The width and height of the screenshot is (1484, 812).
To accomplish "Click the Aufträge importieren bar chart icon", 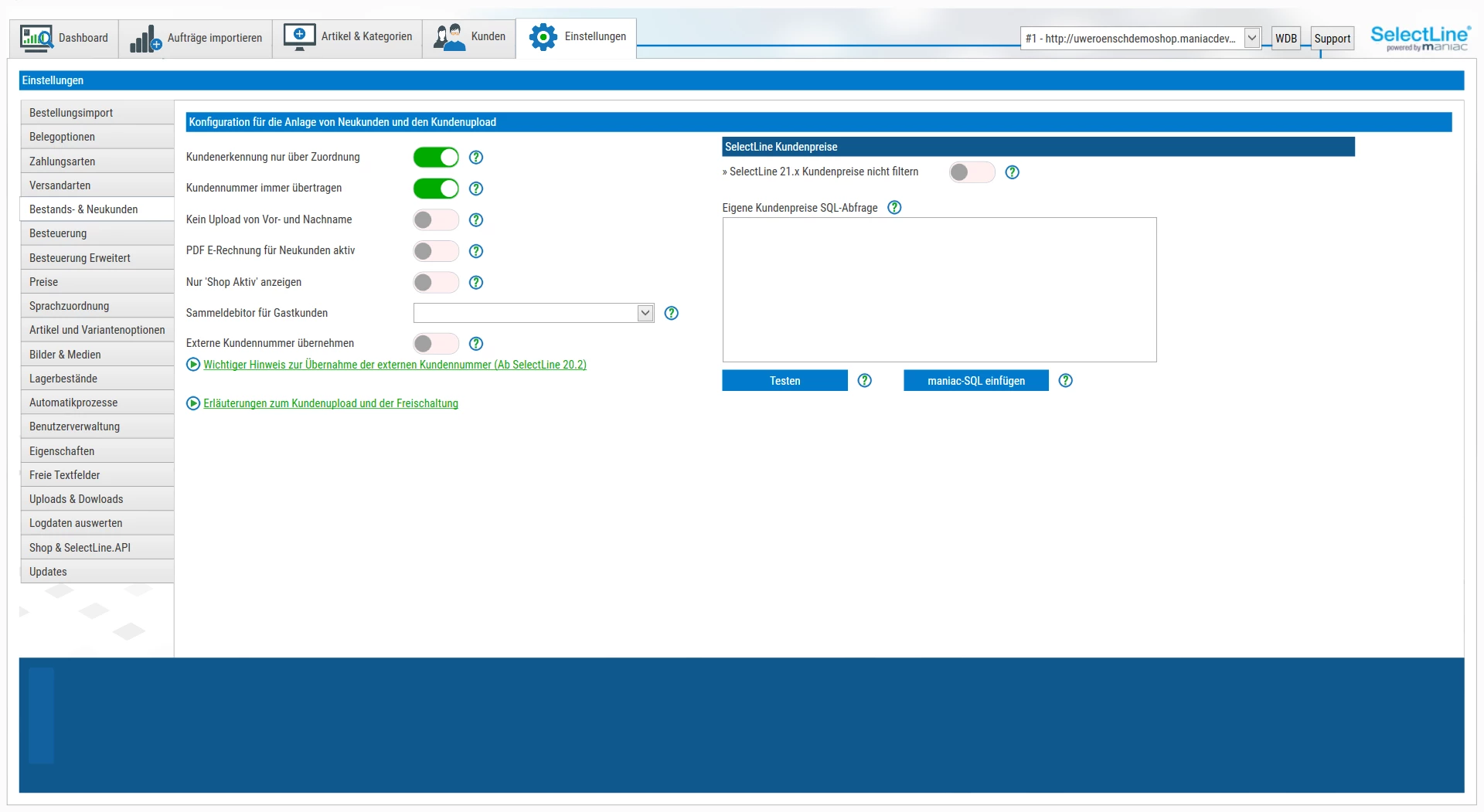I will coord(145,39).
